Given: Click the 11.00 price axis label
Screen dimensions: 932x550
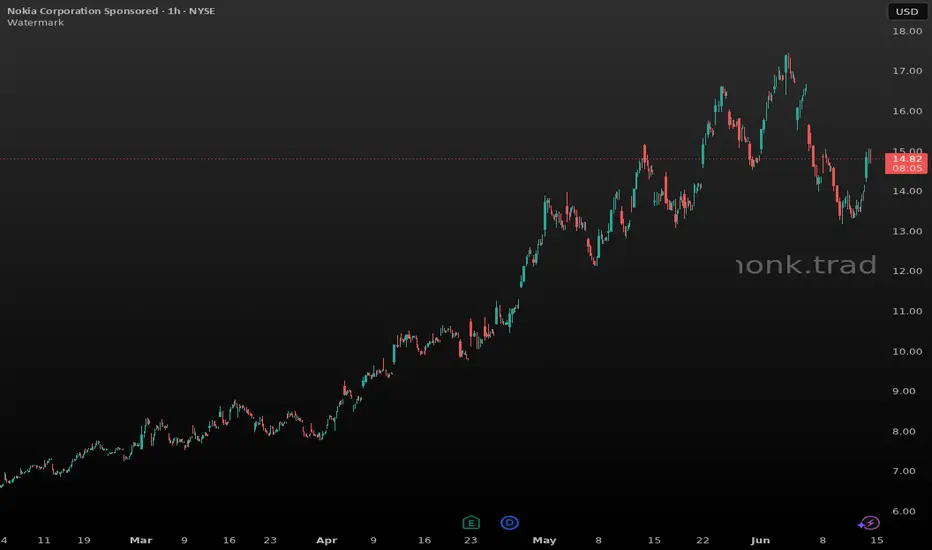Looking at the screenshot, I should tap(907, 311).
